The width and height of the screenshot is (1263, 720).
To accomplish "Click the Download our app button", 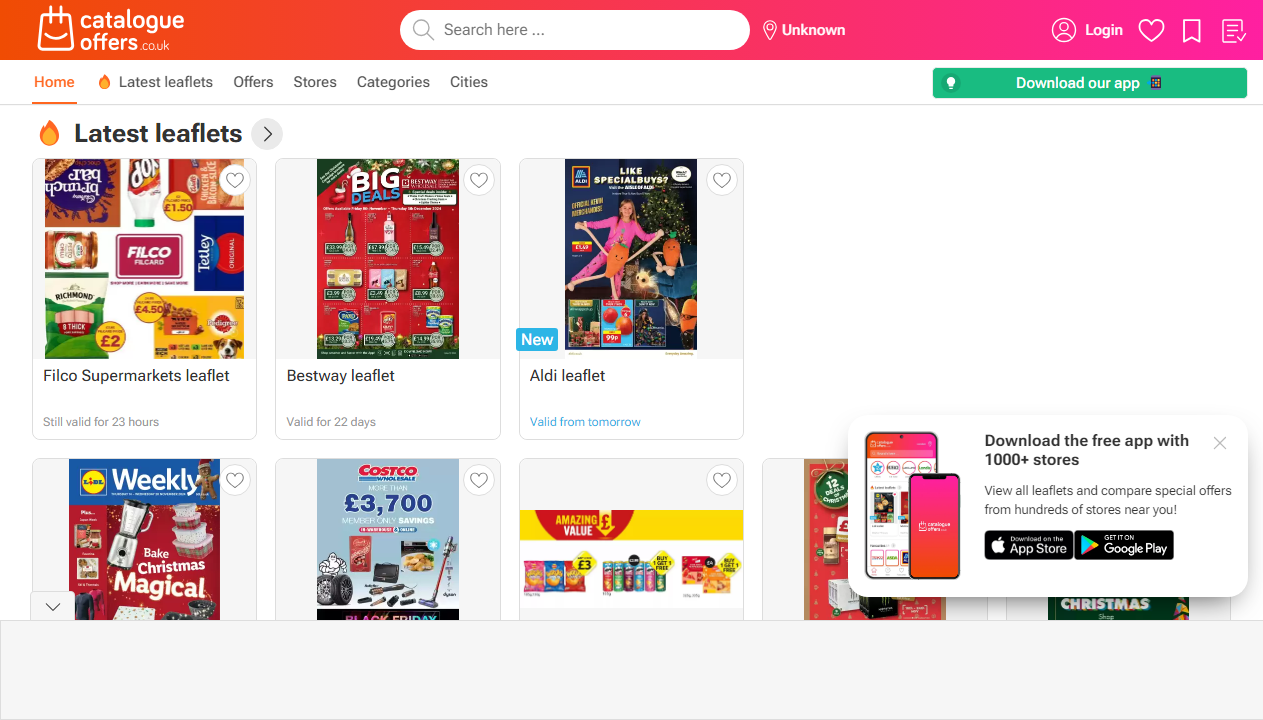I will (x=1090, y=83).
